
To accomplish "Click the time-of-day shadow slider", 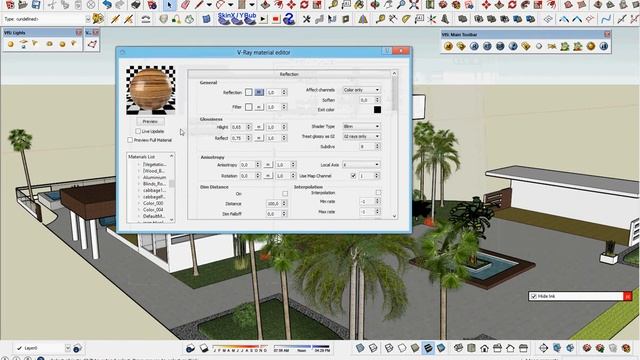I will (302, 348).
